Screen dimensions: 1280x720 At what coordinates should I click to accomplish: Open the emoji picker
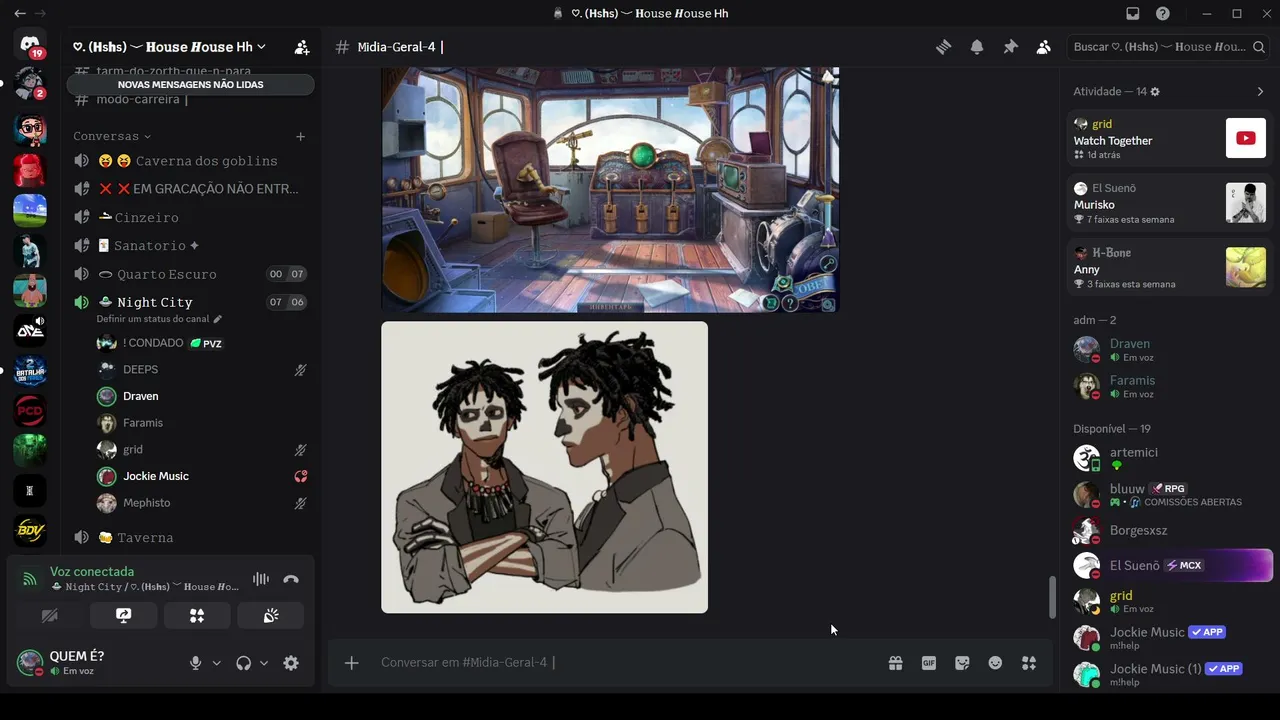pyautogui.click(x=995, y=663)
